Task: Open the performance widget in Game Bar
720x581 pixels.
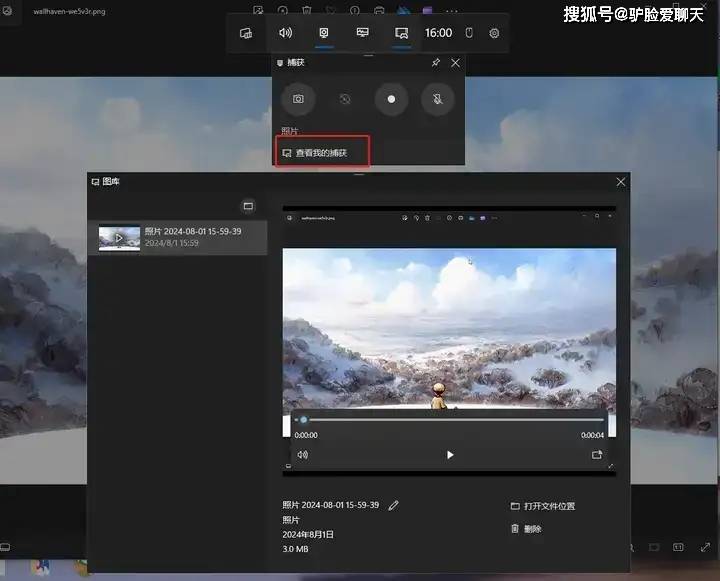Action: click(362, 33)
